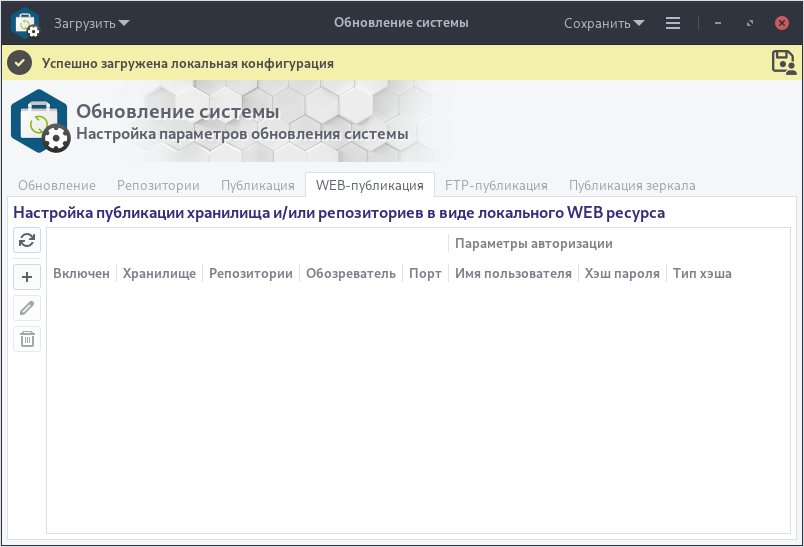The height and width of the screenshot is (547, 804).
Task: Sort by the Включен column header
Action: click(x=82, y=273)
